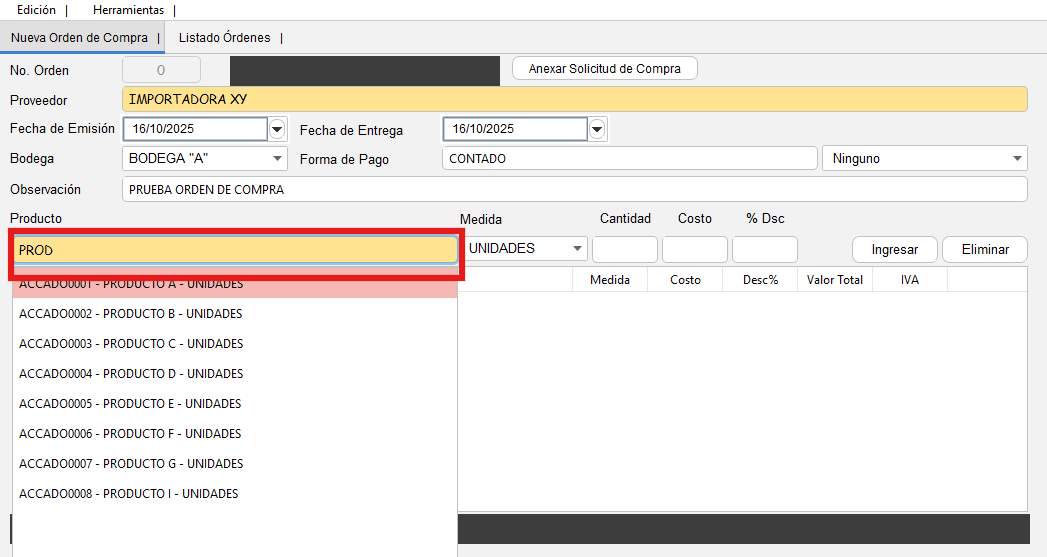1047x557 pixels.
Task: Expand the Bodega dropdown
Action: [277, 159]
